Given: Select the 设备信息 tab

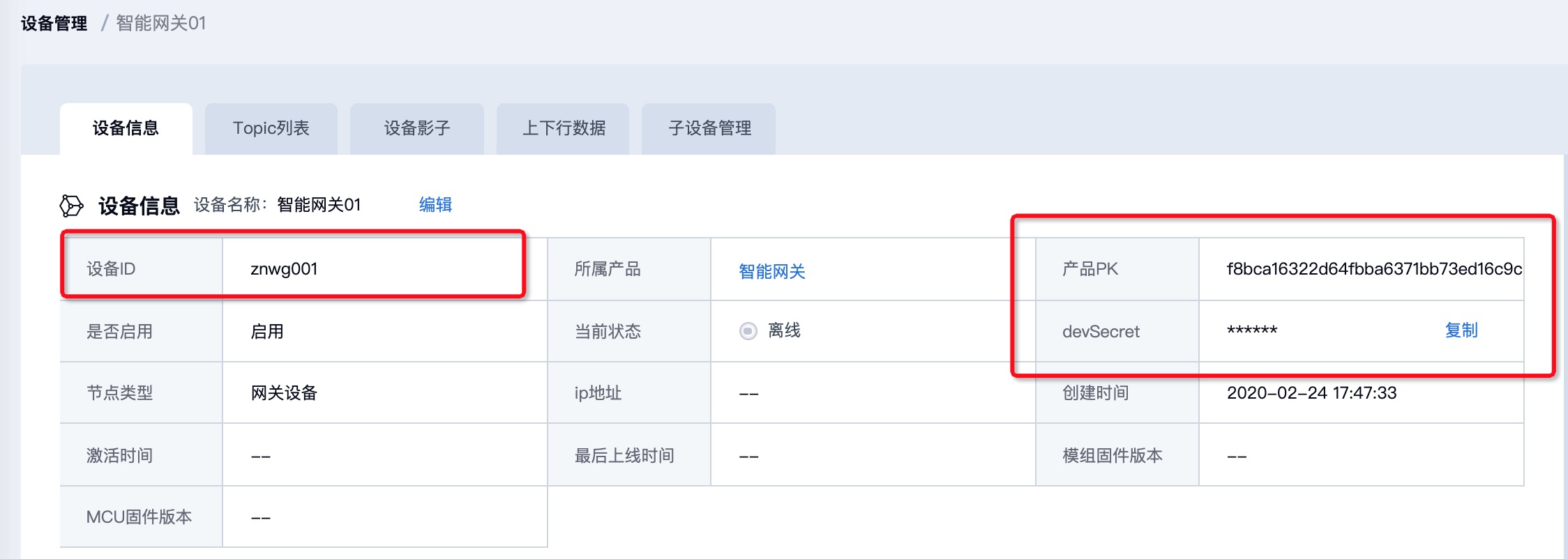Looking at the screenshot, I should 126,128.
